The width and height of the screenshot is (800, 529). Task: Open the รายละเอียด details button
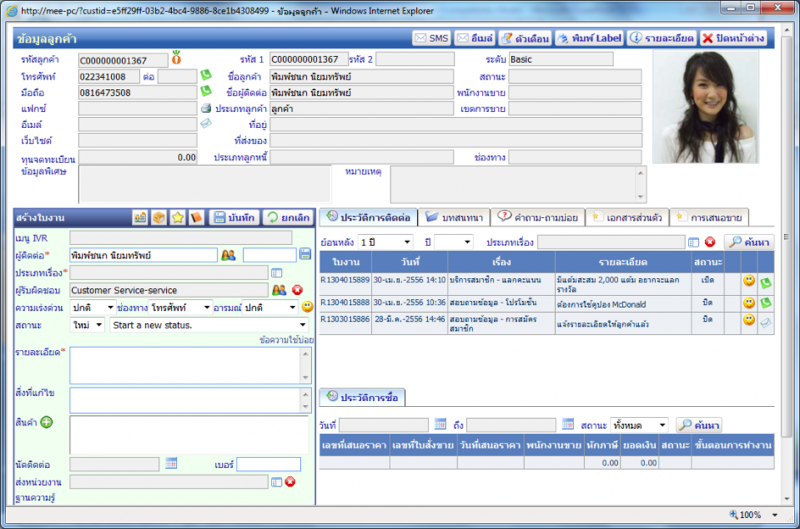662,38
